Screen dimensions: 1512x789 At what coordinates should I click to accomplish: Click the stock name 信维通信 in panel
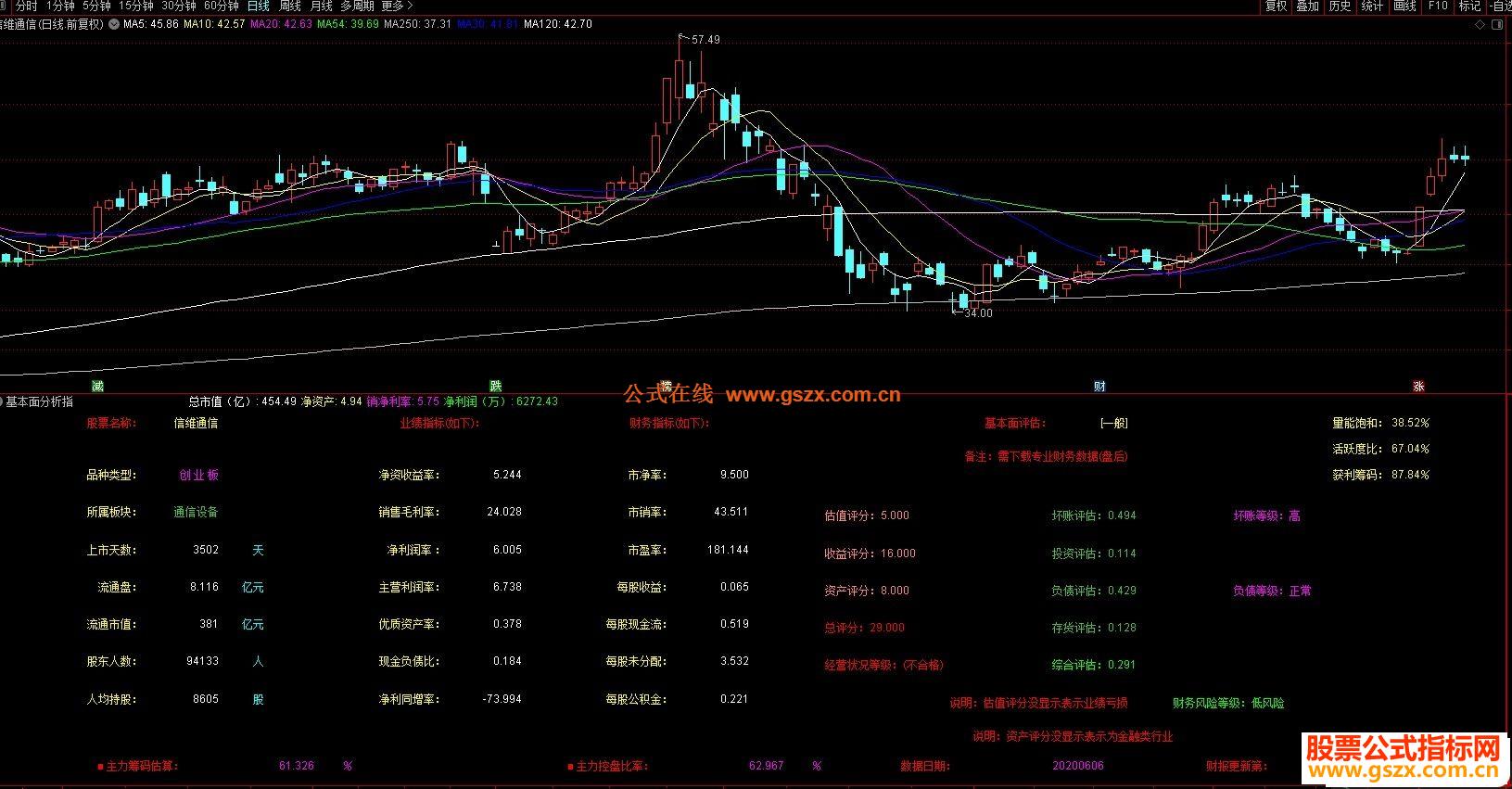[x=196, y=423]
